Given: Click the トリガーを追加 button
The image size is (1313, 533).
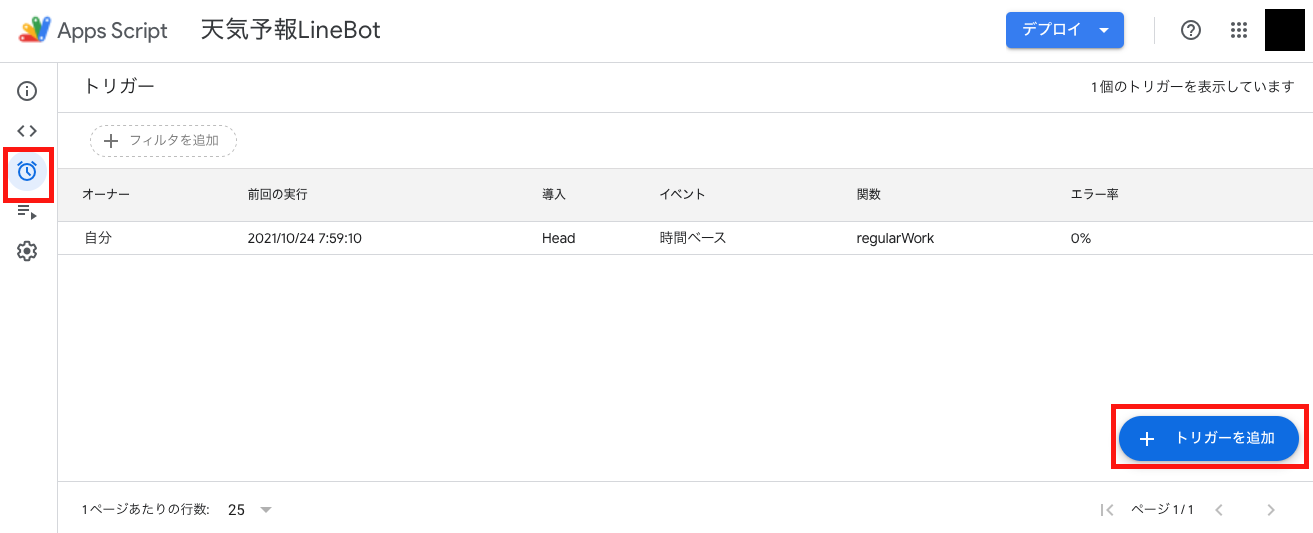Looking at the screenshot, I should pos(1208,438).
